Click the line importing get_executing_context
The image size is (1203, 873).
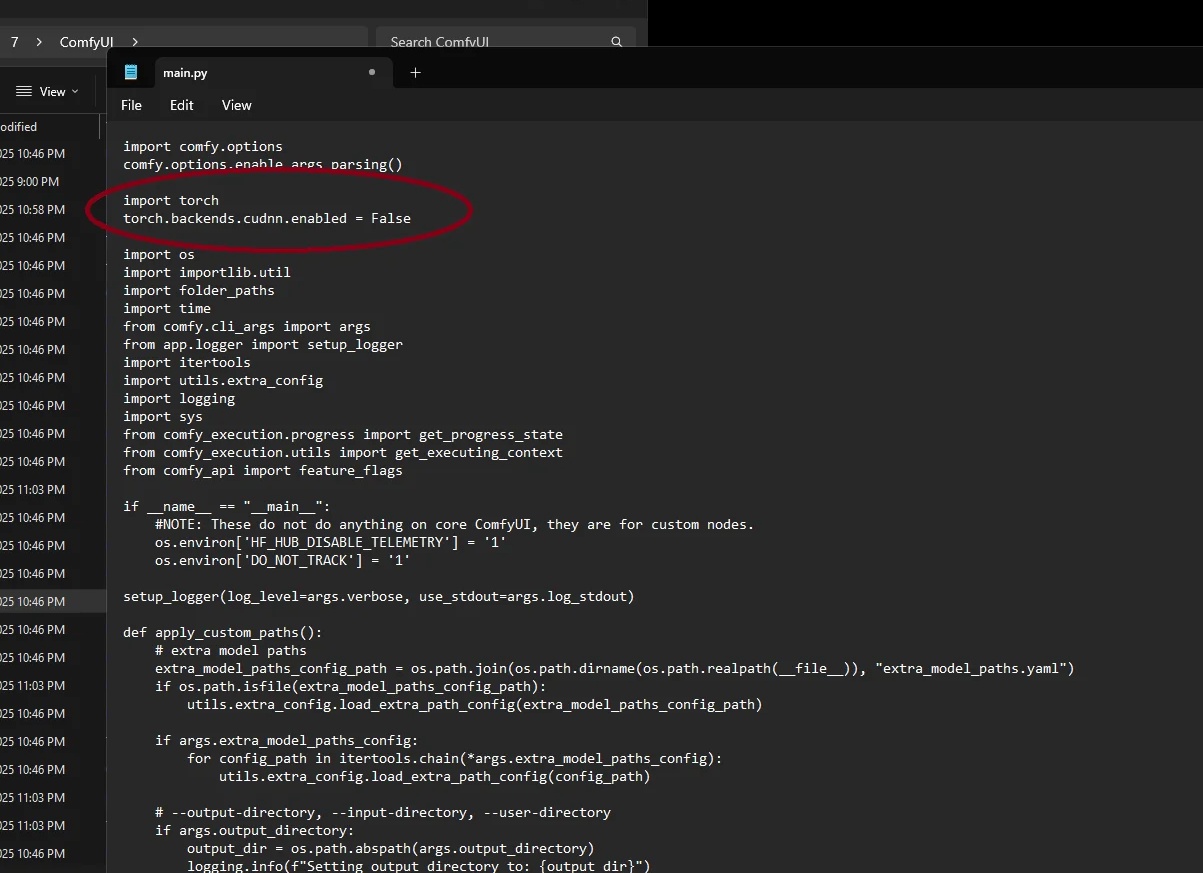(343, 452)
